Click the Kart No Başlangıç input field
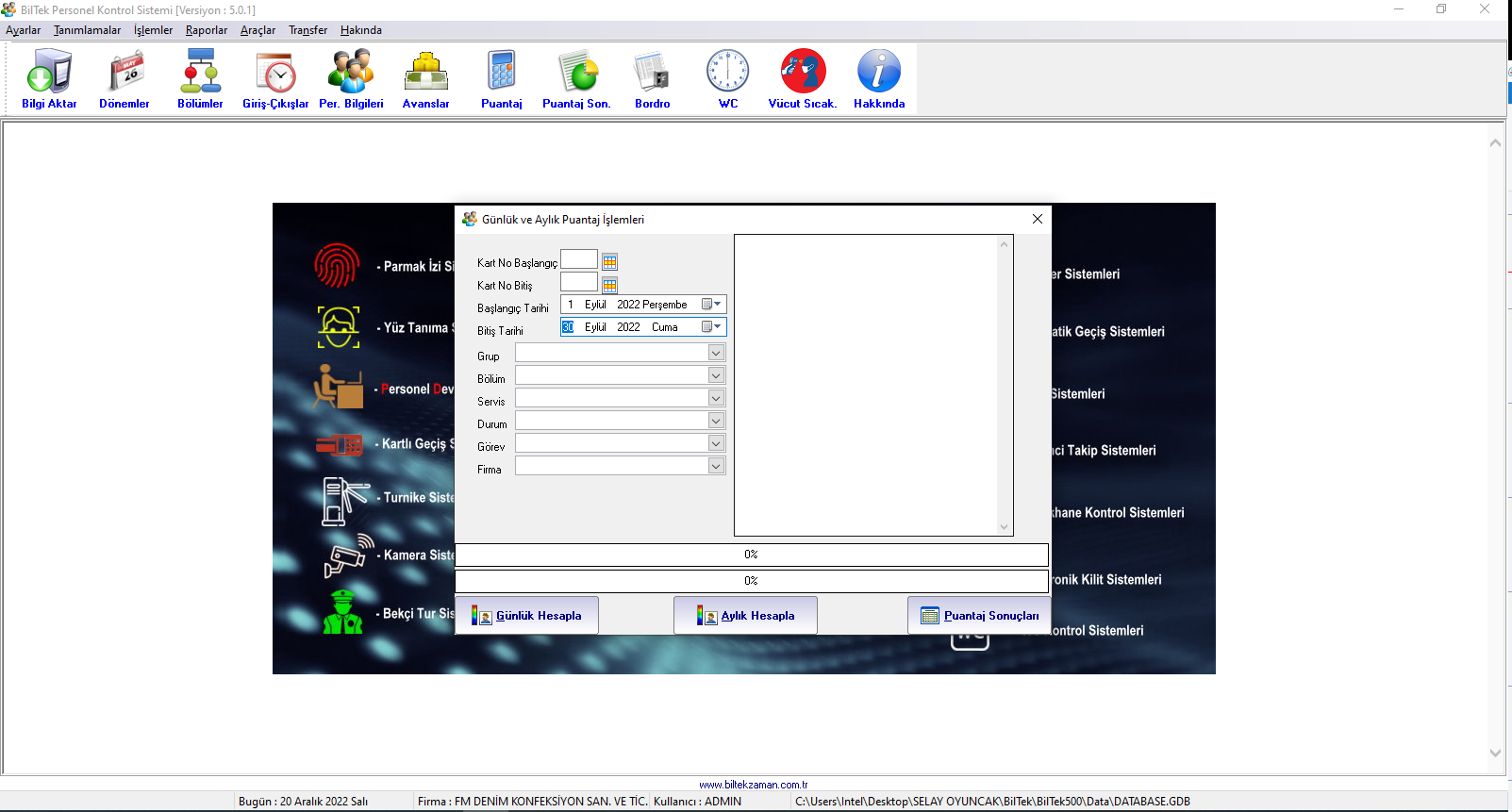Viewport: 1512px width, 812px height. click(578, 259)
